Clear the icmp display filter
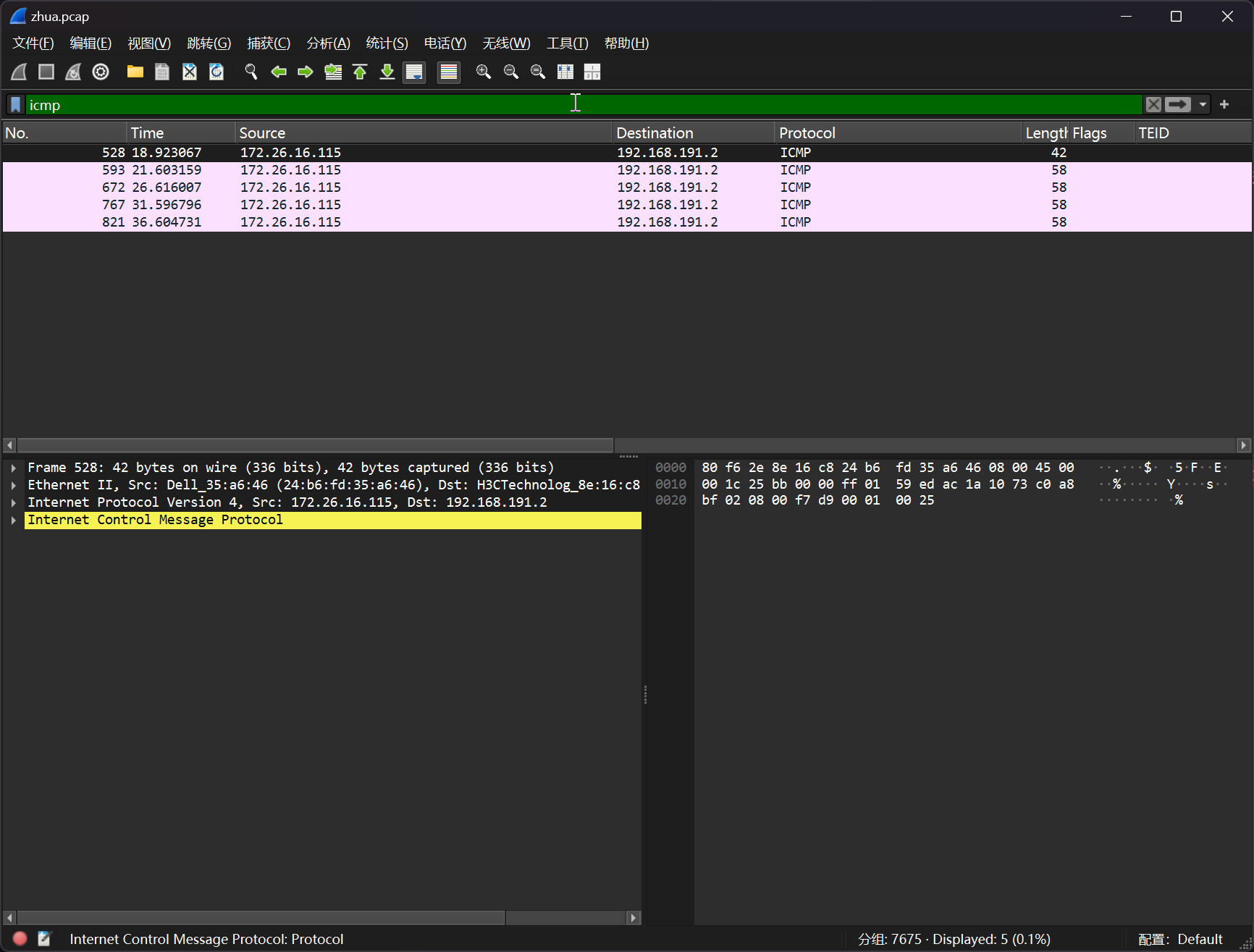 1153,105
